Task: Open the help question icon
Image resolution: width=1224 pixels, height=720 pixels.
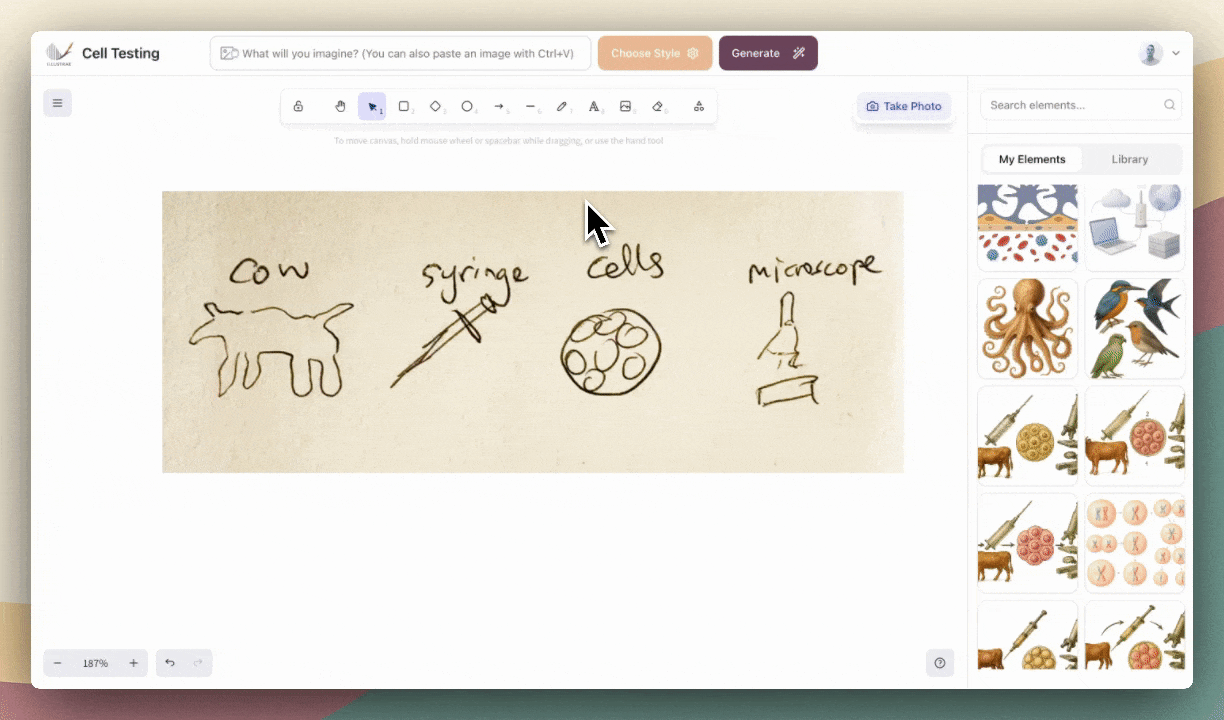Action: coord(940,663)
